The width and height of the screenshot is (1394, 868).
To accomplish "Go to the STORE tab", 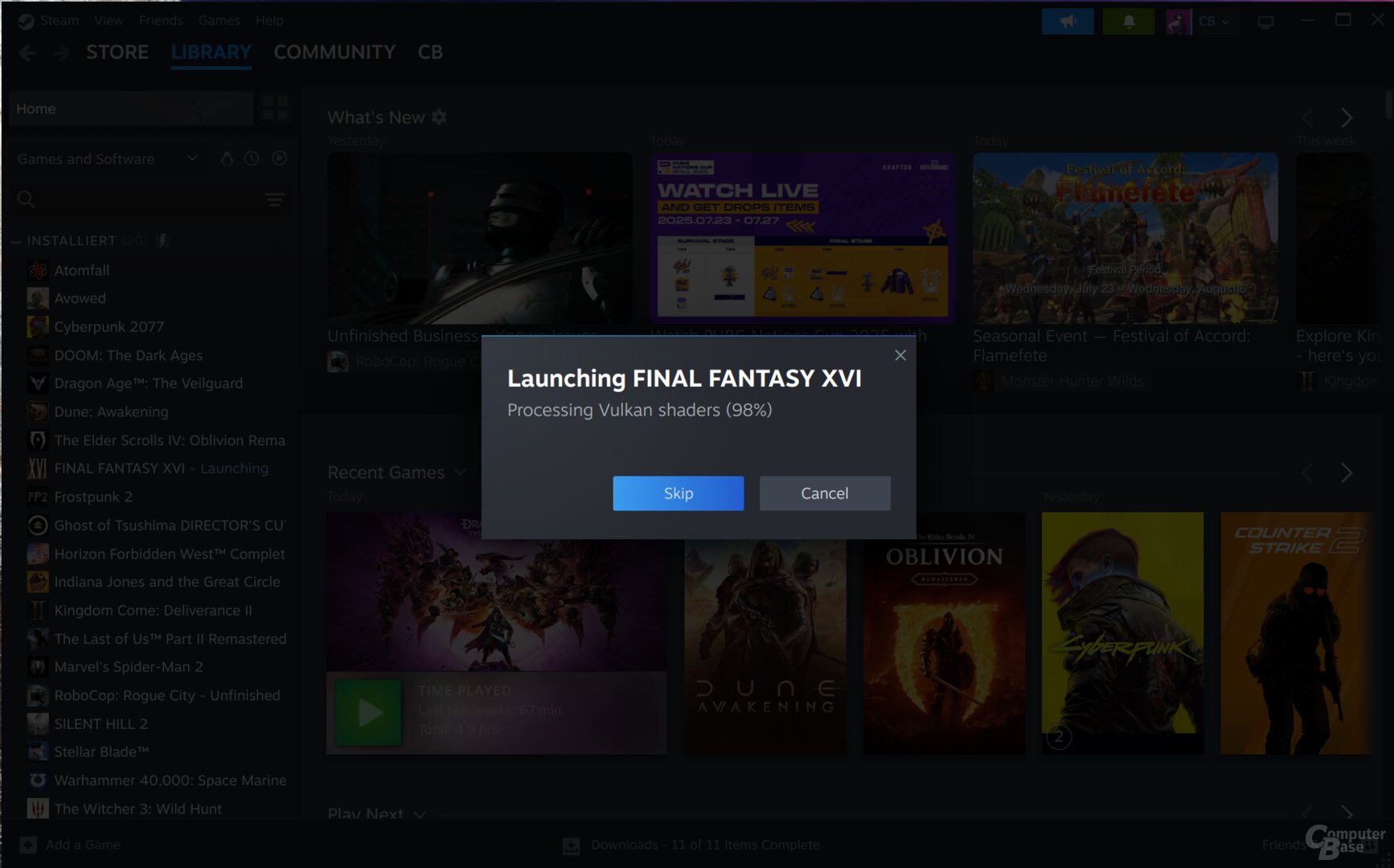I will tap(117, 52).
